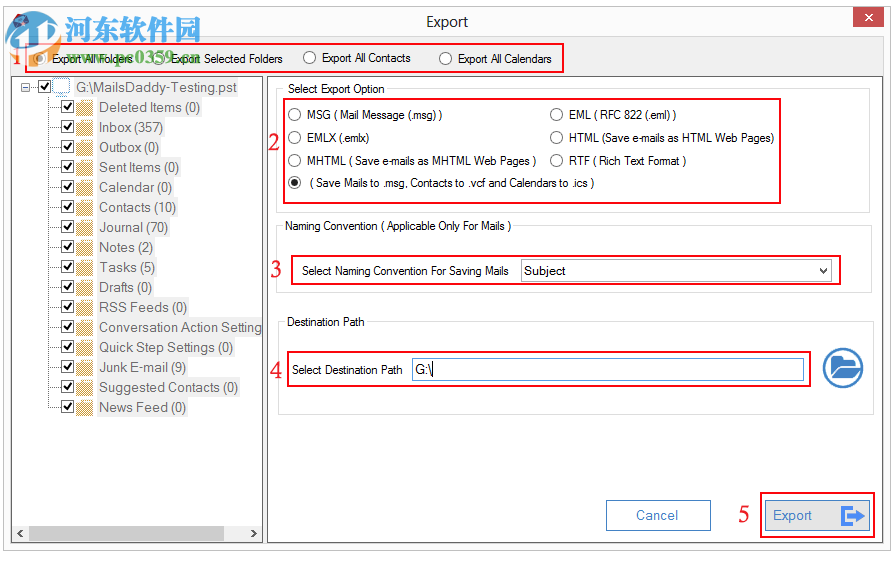This screenshot has width=894, height=563.
Task: Open the browse destination folder icon
Action: pos(843,368)
